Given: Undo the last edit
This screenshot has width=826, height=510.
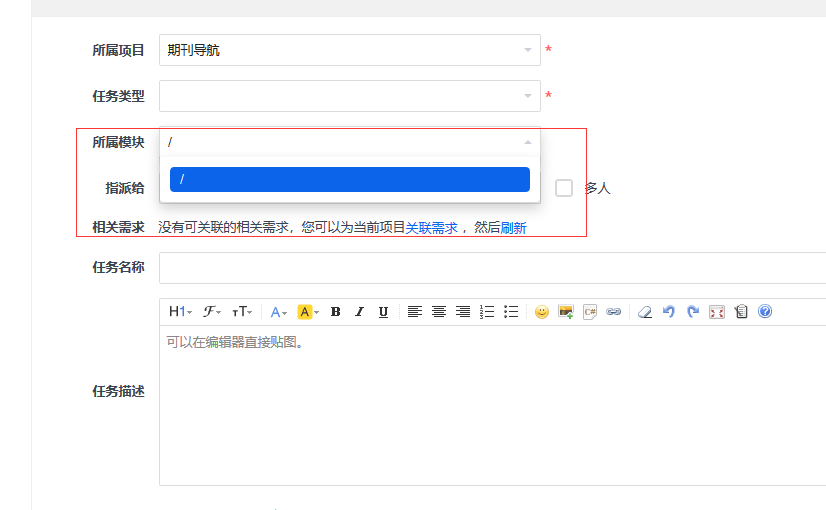Looking at the screenshot, I should point(668,312).
